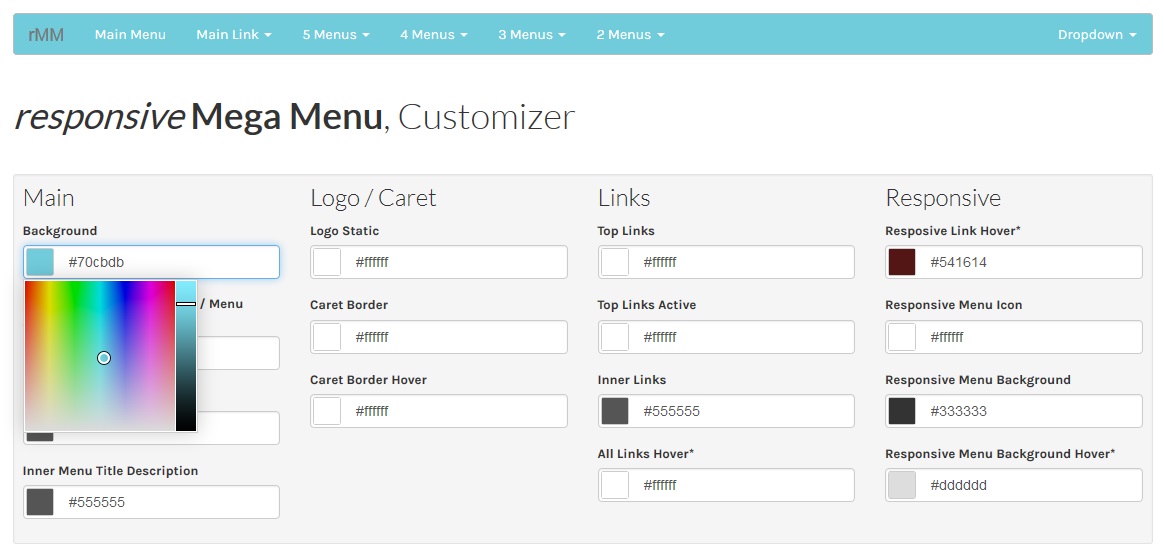Click the Background color swatch #70cbdb
Viewport: 1164px width, 556px height.
pos(40,262)
